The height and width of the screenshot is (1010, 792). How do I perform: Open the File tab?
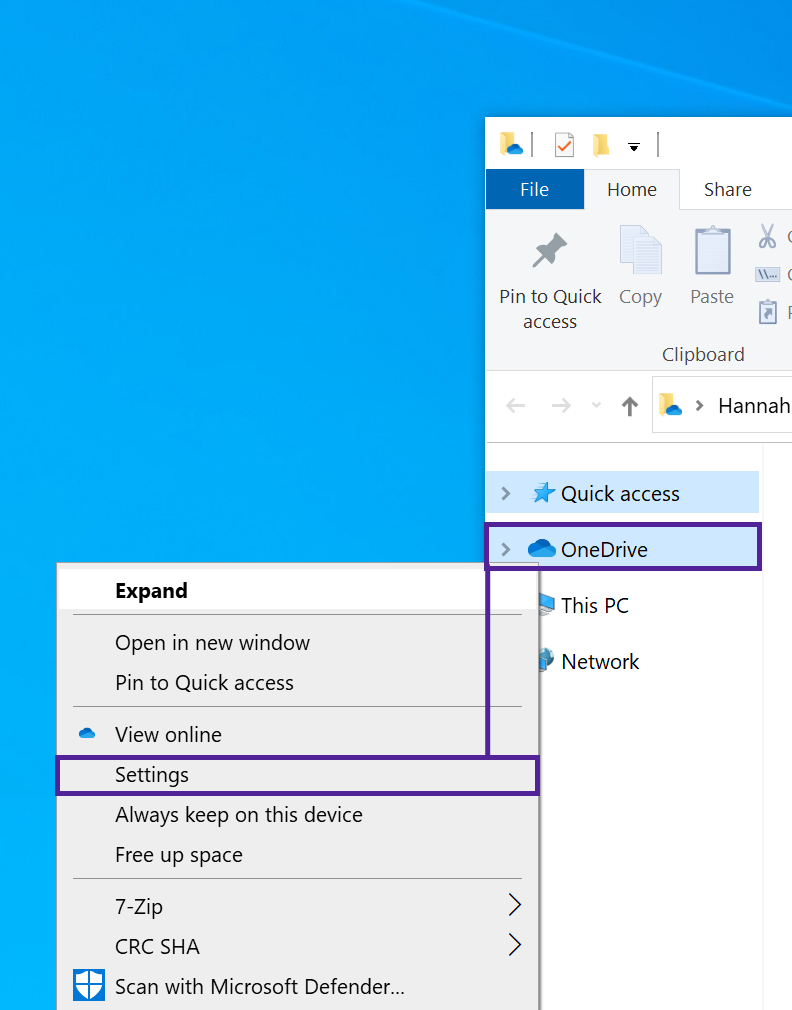(x=534, y=189)
